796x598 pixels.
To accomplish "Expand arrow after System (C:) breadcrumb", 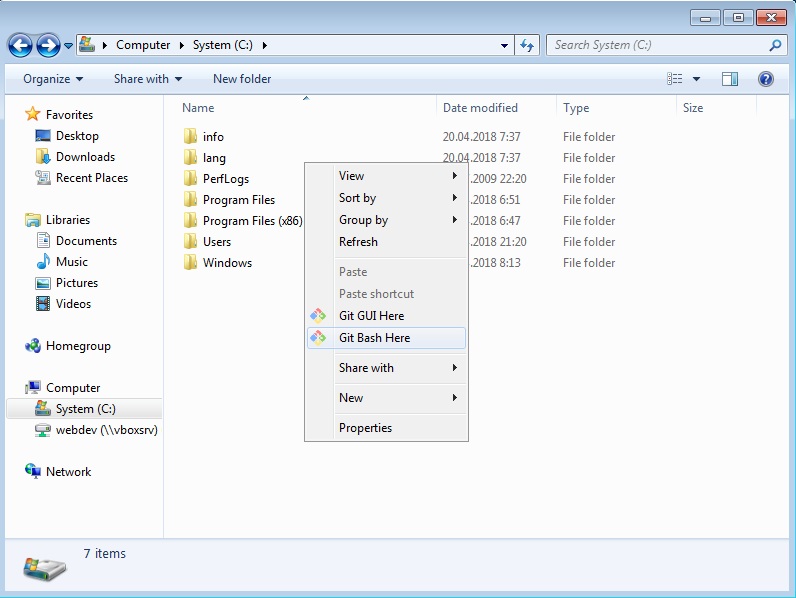I will point(264,45).
